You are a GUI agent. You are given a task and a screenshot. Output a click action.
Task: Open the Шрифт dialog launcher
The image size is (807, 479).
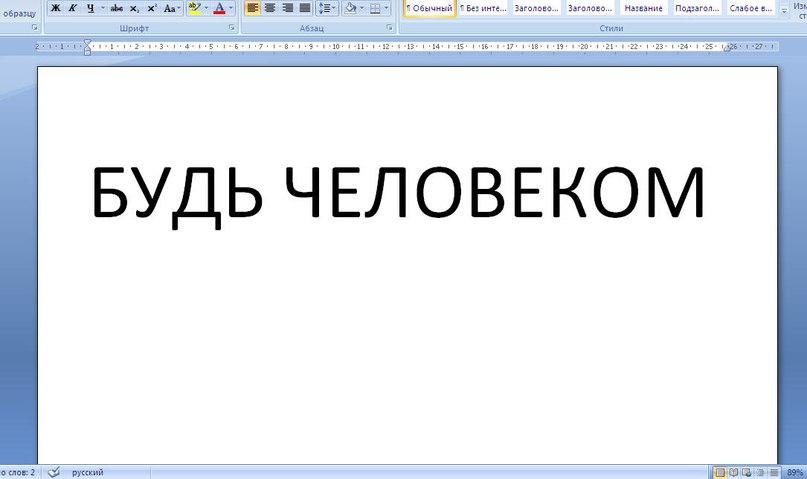coord(232,29)
